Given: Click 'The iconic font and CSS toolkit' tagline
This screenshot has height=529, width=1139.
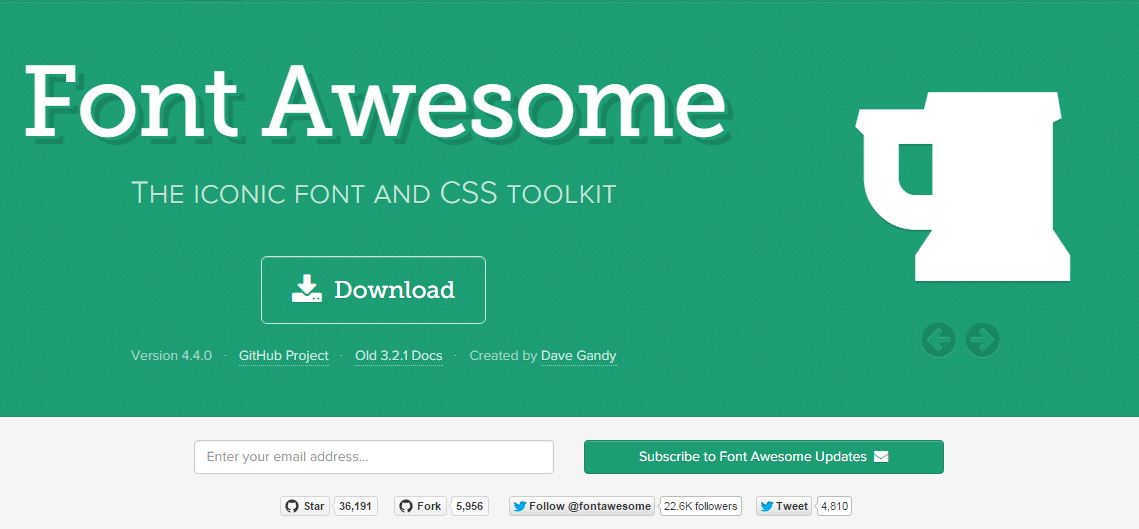Looking at the screenshot, I should [373, 193].
